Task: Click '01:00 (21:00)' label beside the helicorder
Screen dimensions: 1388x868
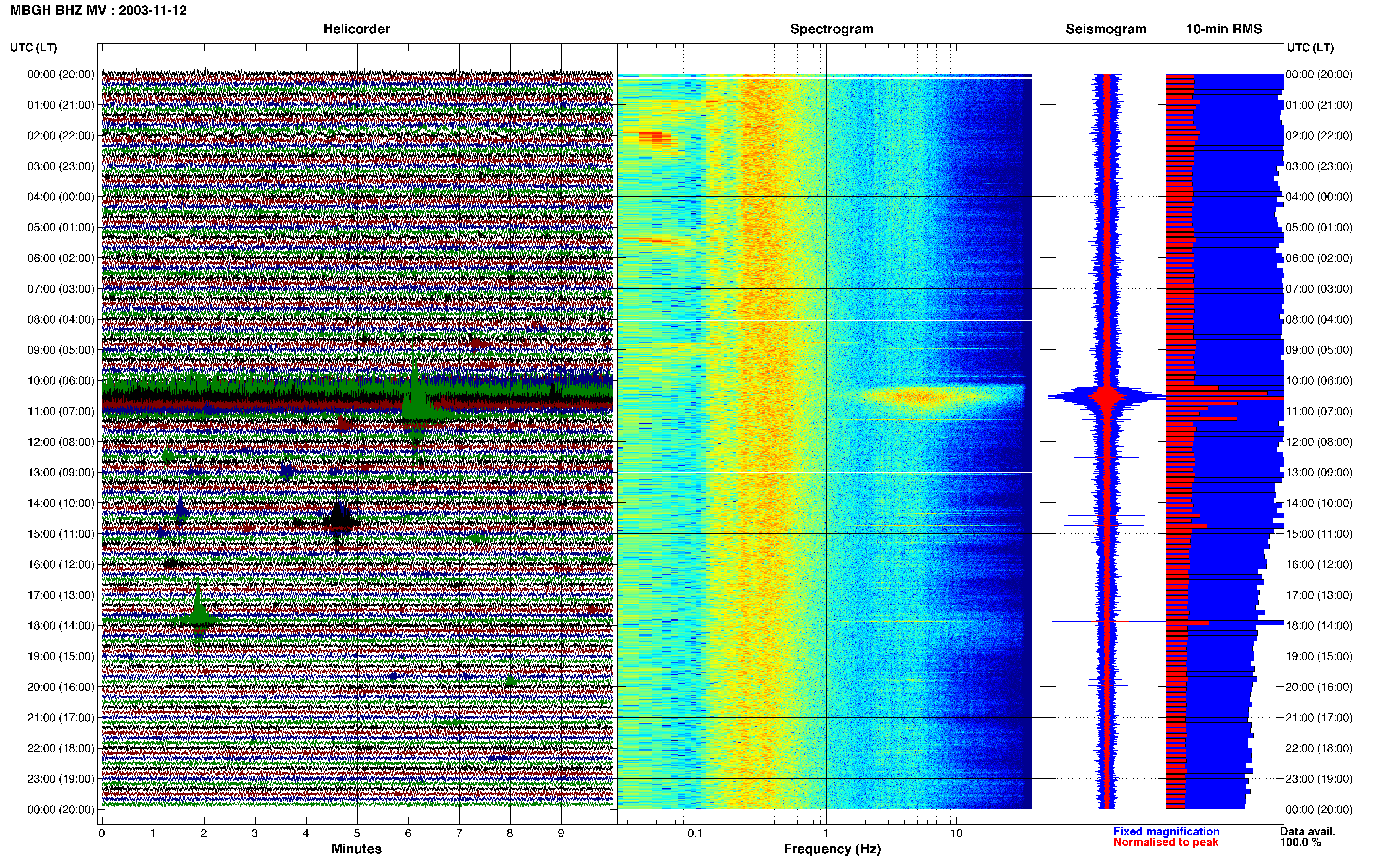Action: (x=61, y=105)
